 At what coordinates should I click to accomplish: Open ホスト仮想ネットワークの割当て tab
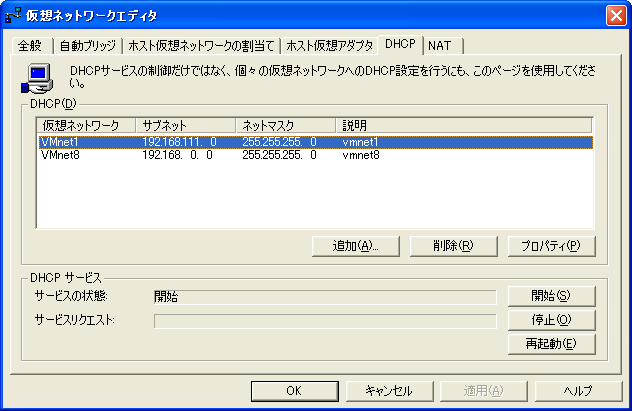point(201,46)
